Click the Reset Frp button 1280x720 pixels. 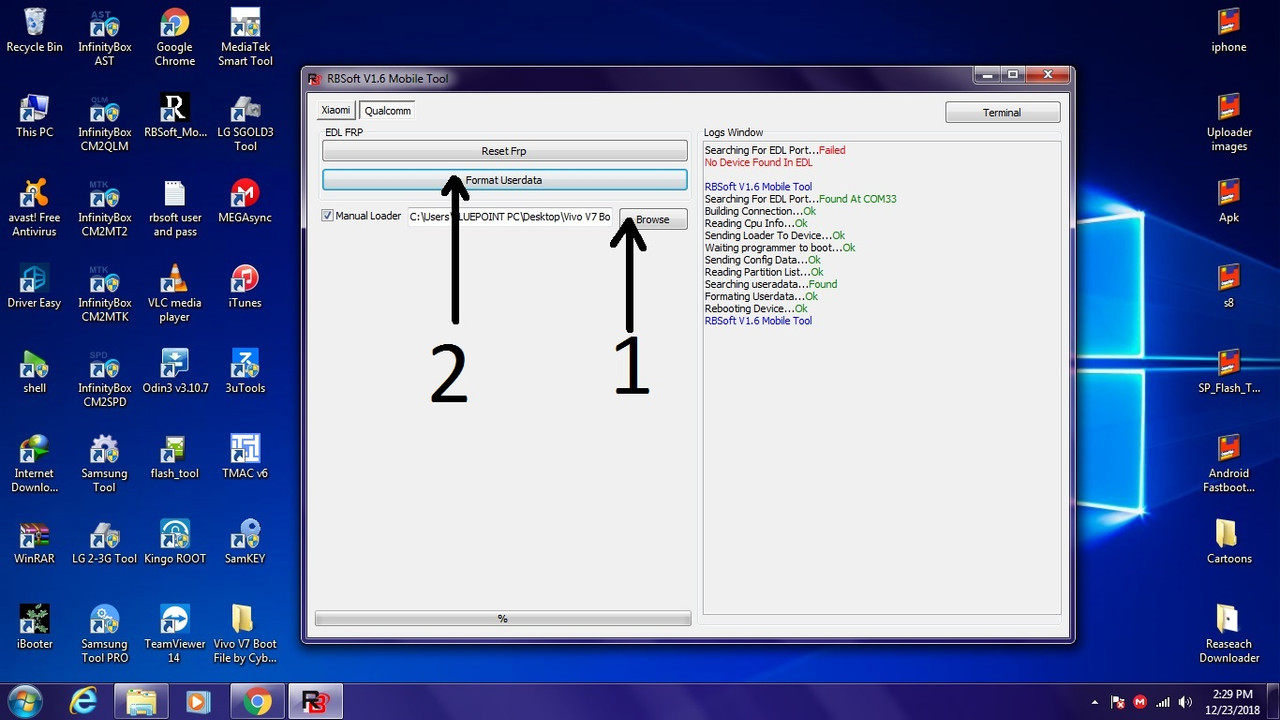point(504,151)
